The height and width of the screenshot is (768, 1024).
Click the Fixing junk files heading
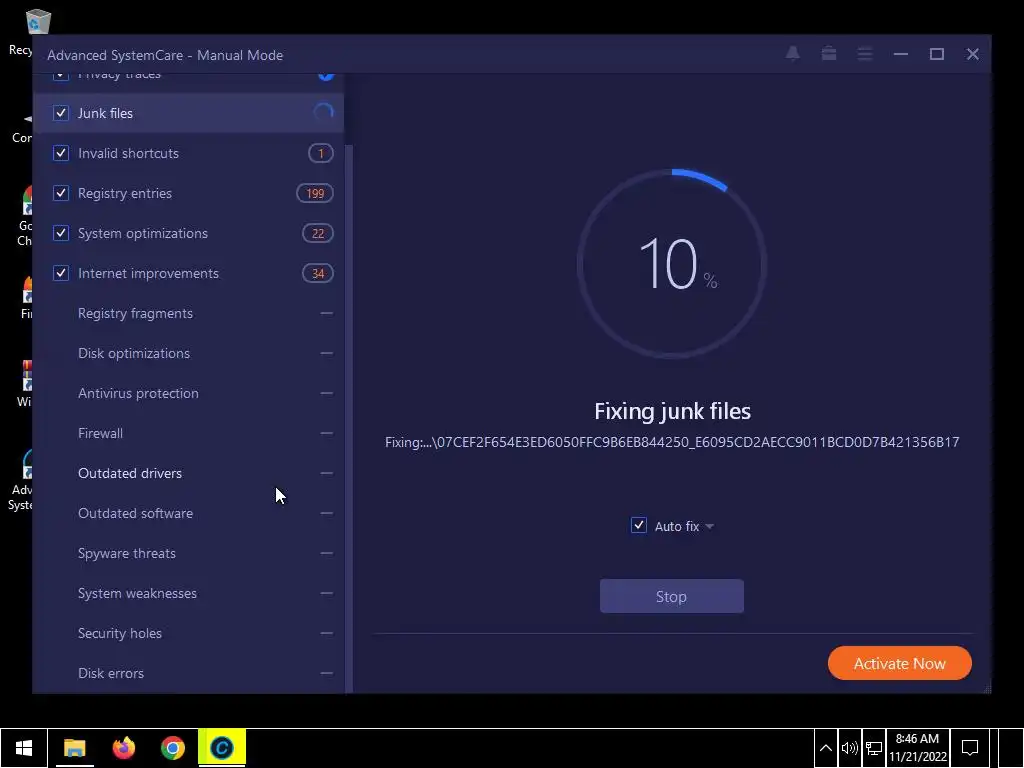click(672, 411)
